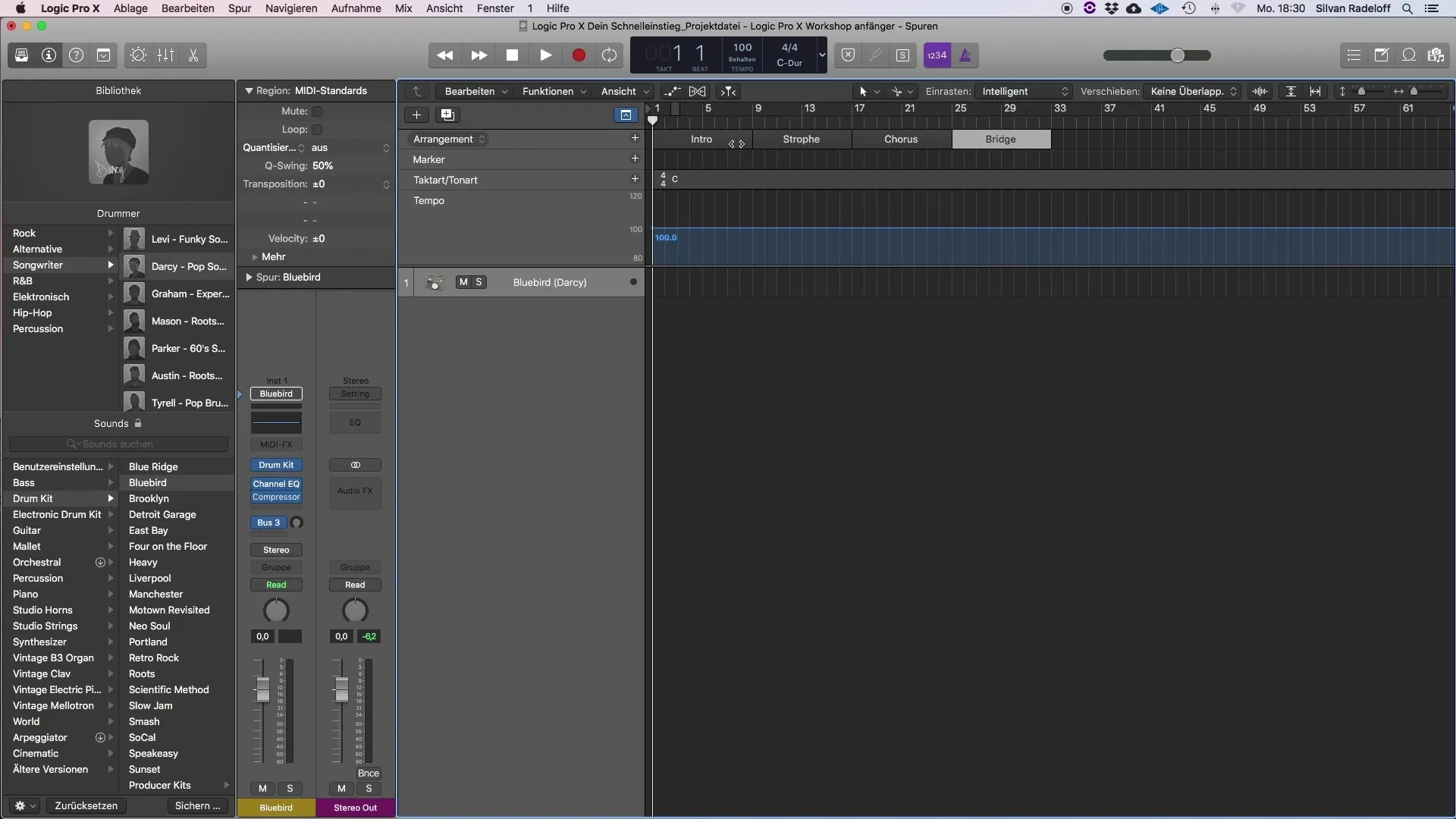Toggle Mute on Bluebird Darcy track

coord(463,282)
